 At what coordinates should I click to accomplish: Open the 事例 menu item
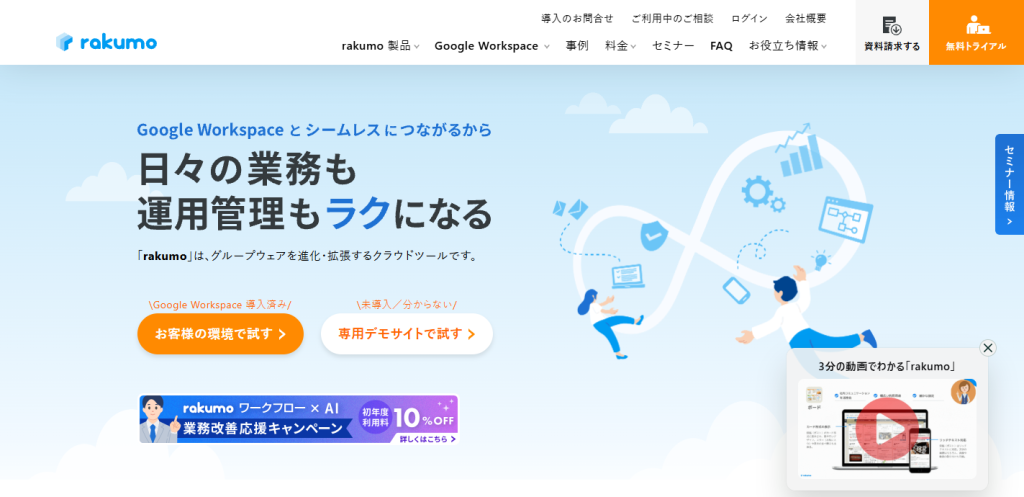(x=577, y=45)
